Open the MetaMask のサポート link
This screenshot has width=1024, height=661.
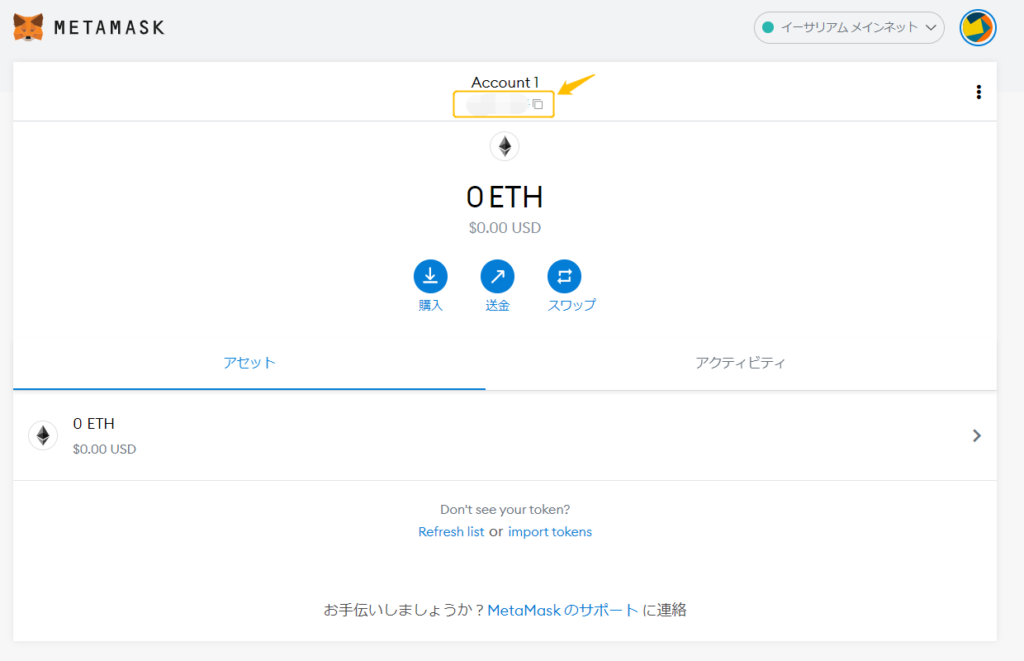click(562, 610)
